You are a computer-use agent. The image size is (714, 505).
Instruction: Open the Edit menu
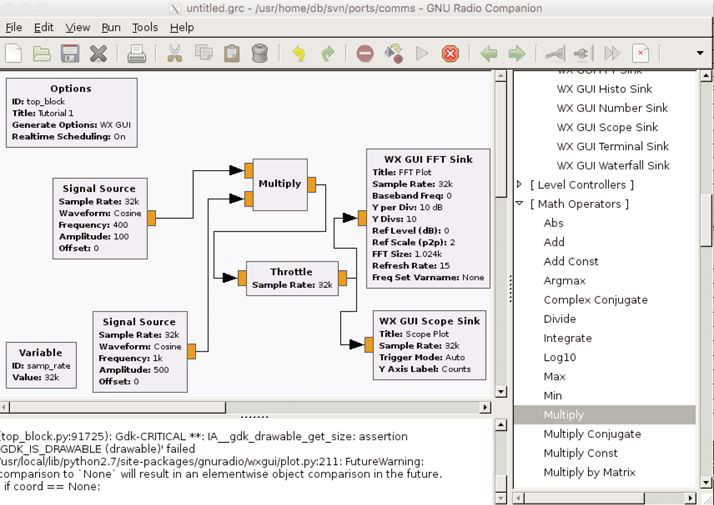[x=44, y=27]
